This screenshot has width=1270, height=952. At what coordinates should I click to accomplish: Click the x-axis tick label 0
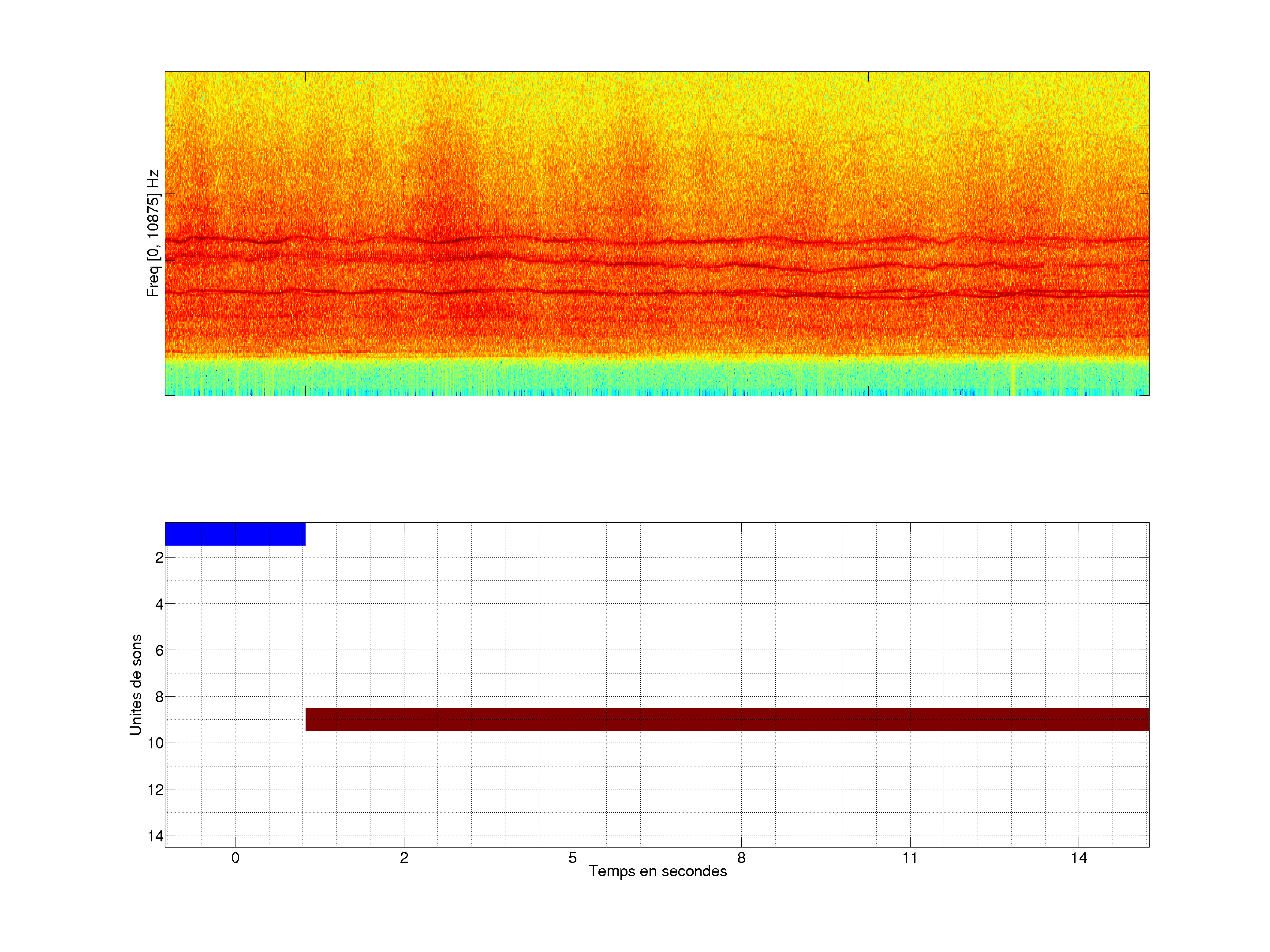click(235, 858)
